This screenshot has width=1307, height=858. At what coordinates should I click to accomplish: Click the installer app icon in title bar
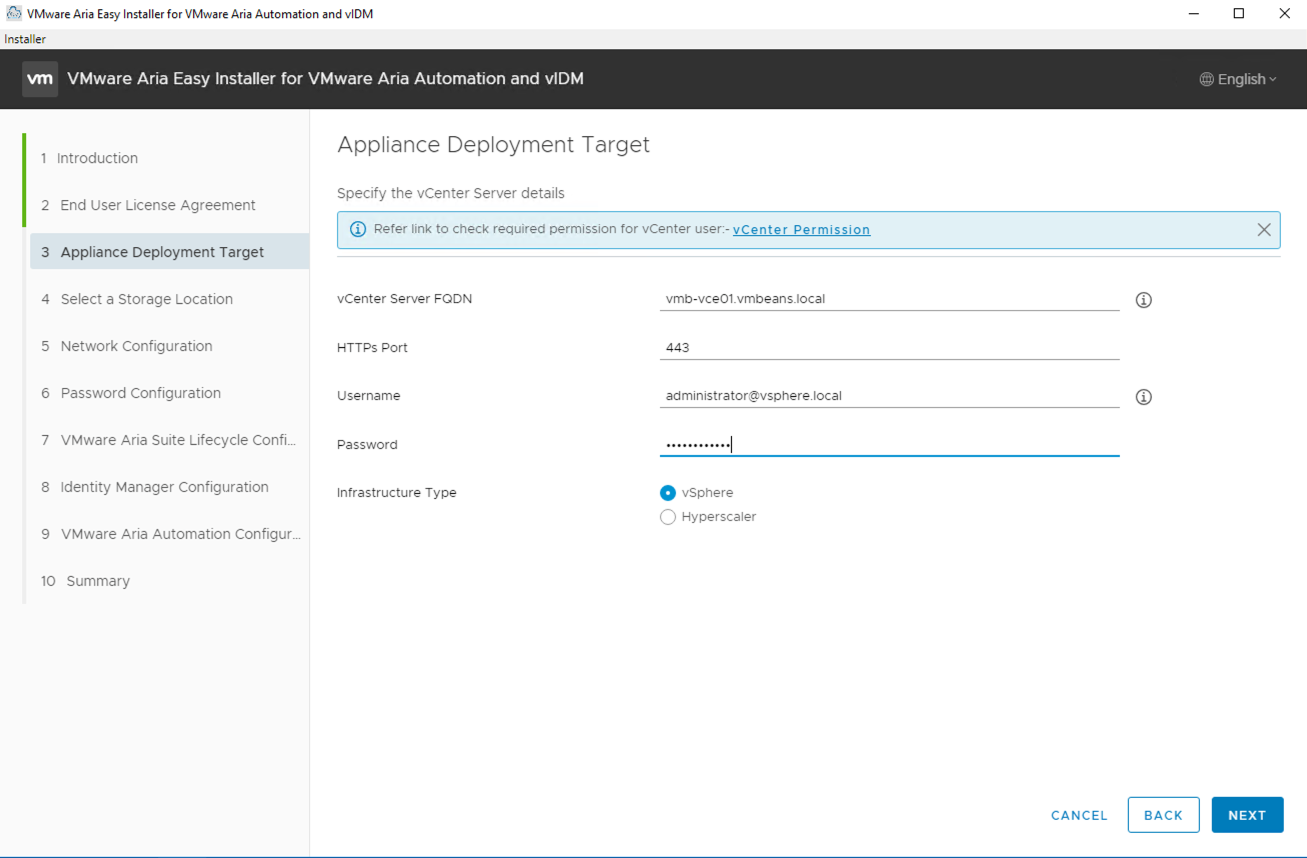pyautogui.click(x=14, y=14)
